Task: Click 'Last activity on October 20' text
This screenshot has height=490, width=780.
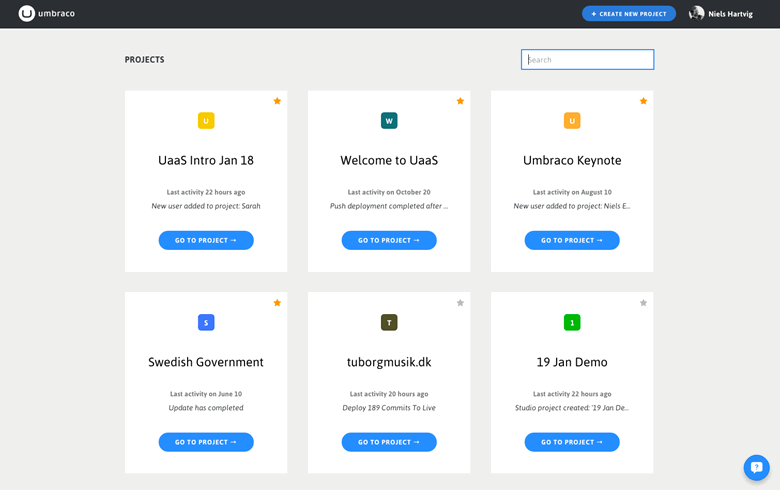Action: click(x=389, y=192)
